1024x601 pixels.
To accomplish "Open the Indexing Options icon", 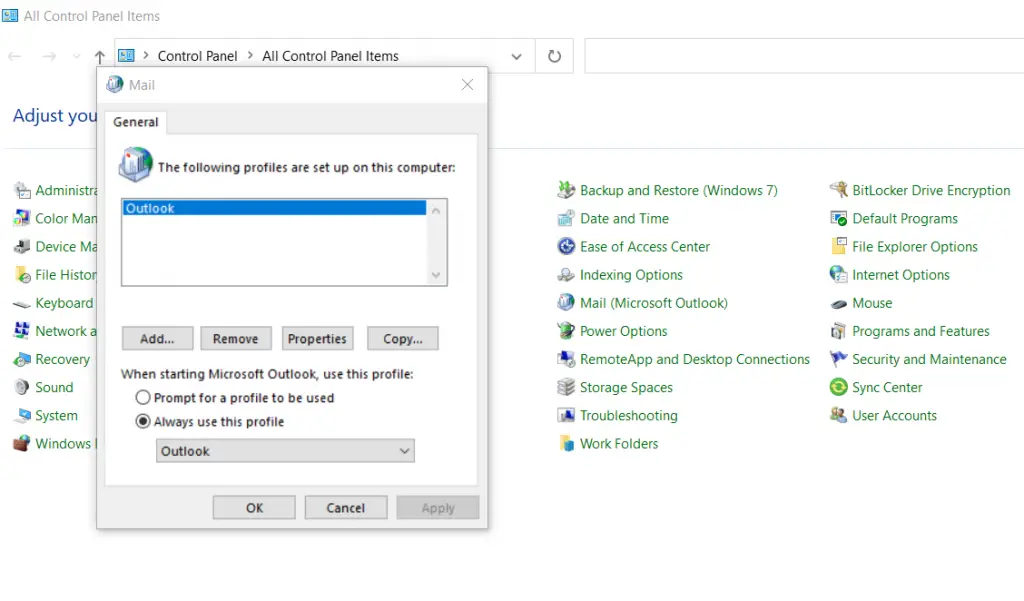I will point(566,274).
